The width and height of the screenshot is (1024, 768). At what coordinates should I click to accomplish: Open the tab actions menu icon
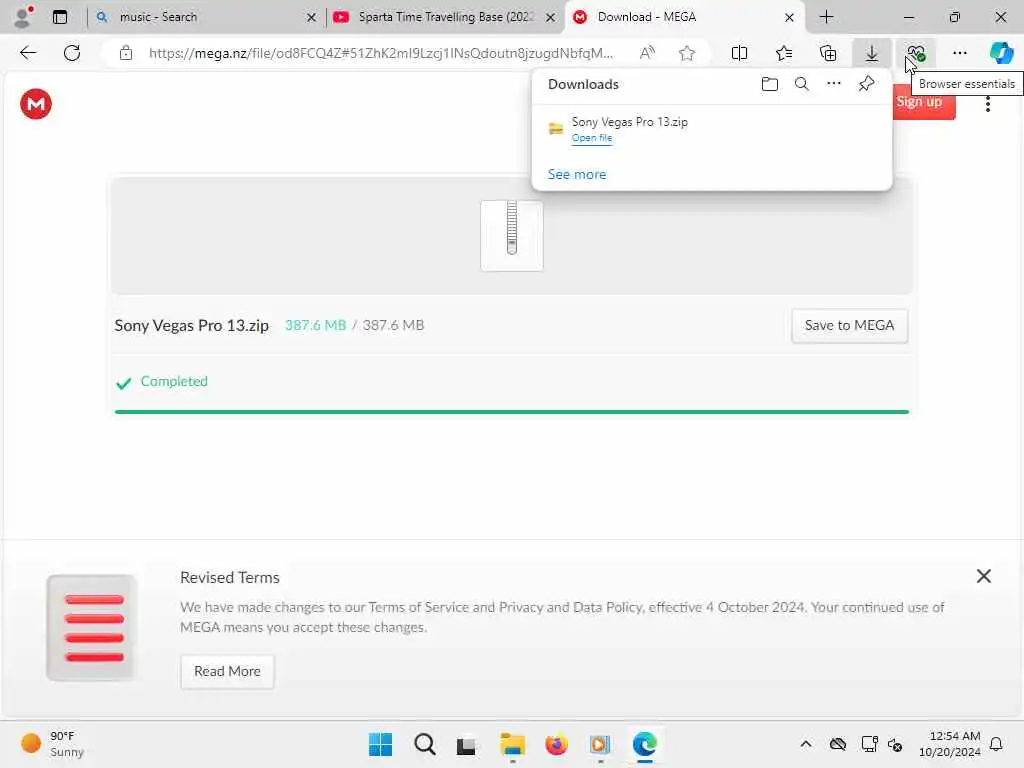[59, 17]
